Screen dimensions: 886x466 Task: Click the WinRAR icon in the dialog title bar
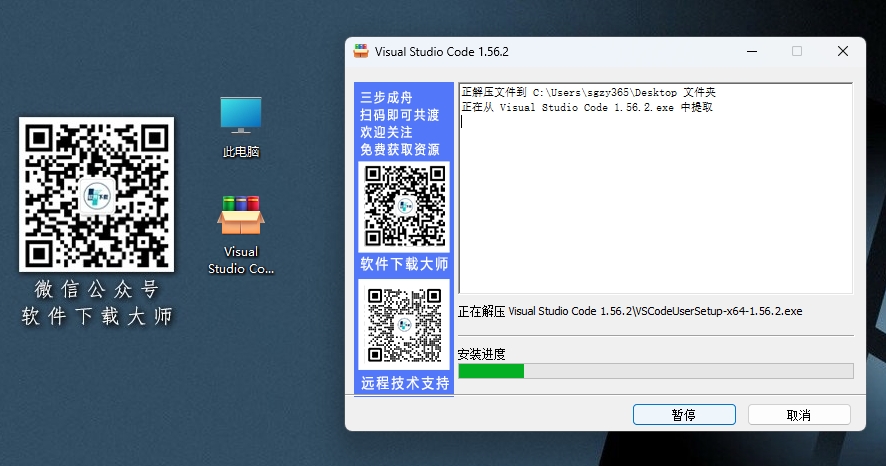361,51
